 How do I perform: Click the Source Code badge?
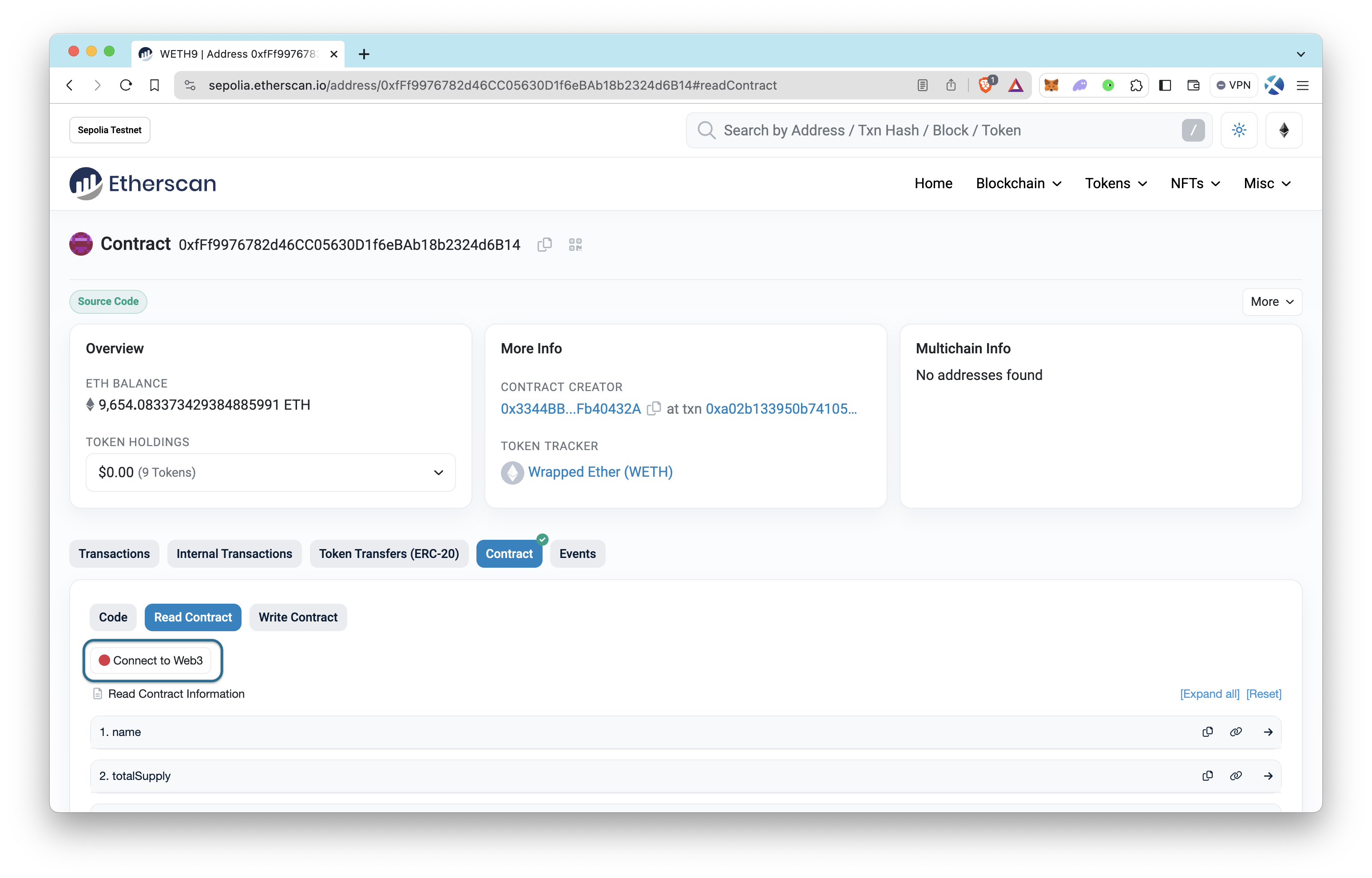[108, 301]
